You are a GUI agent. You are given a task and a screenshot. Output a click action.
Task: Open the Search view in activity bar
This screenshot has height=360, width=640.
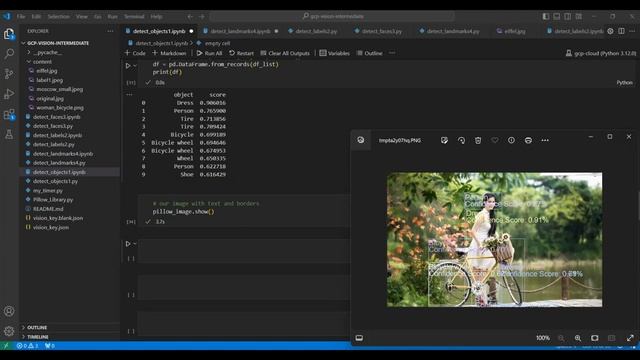(9, 53)
